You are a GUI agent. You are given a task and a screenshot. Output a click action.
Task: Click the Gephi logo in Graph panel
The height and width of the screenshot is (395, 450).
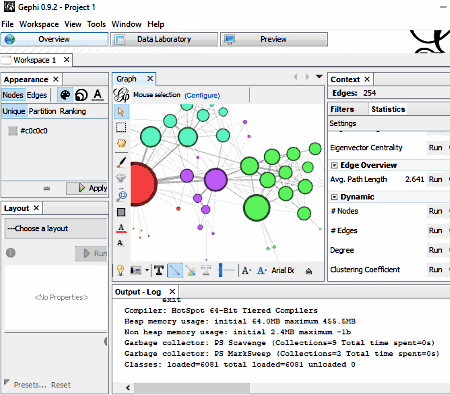coord(122,95)
